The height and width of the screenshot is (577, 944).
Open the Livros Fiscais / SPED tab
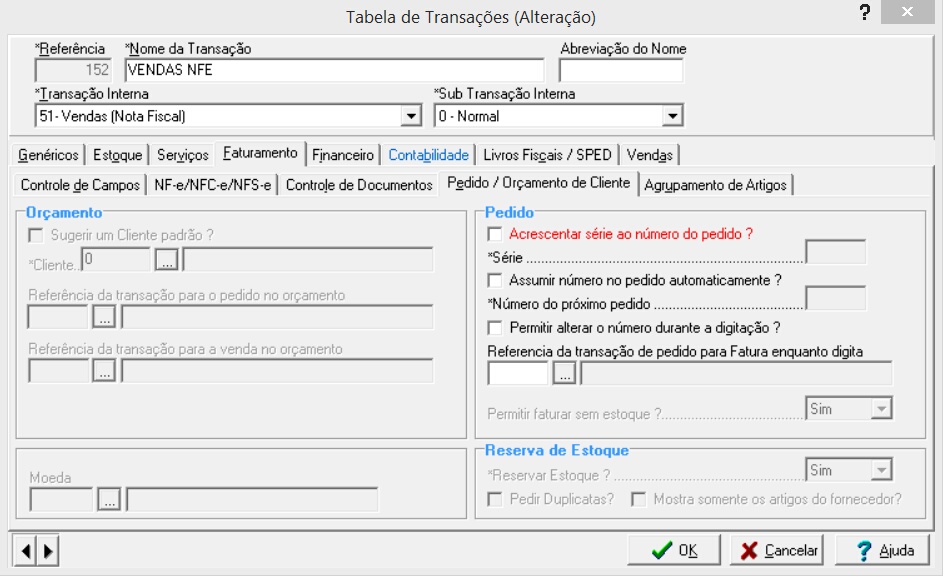click(x=547, y=155)
